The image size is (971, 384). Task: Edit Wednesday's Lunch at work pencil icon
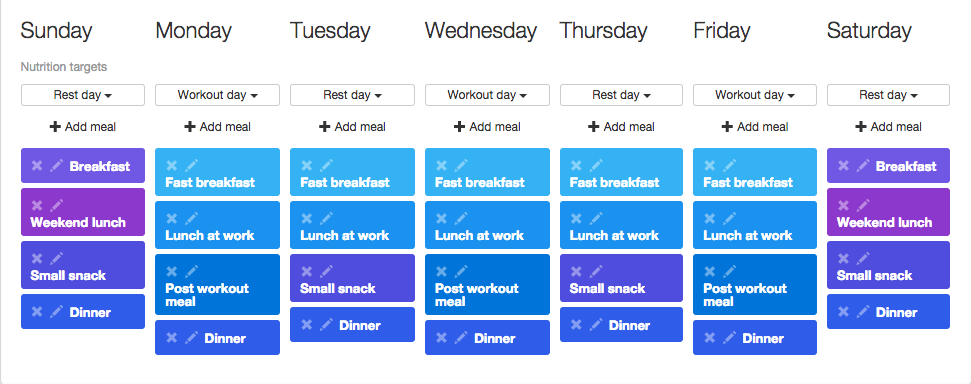pyautogui.click(x=461, y=219)
